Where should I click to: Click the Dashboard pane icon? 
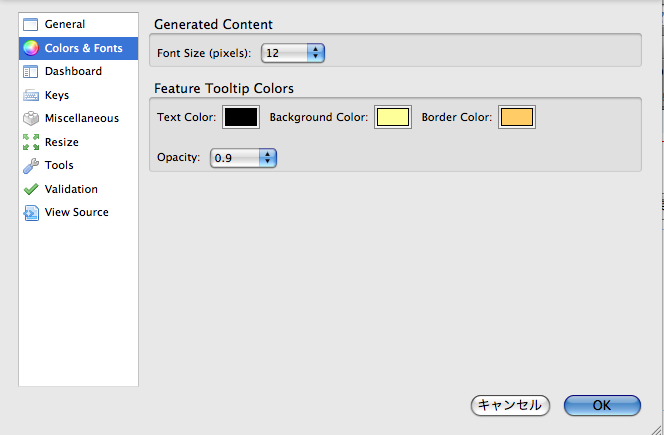click(x=30, y=72)
